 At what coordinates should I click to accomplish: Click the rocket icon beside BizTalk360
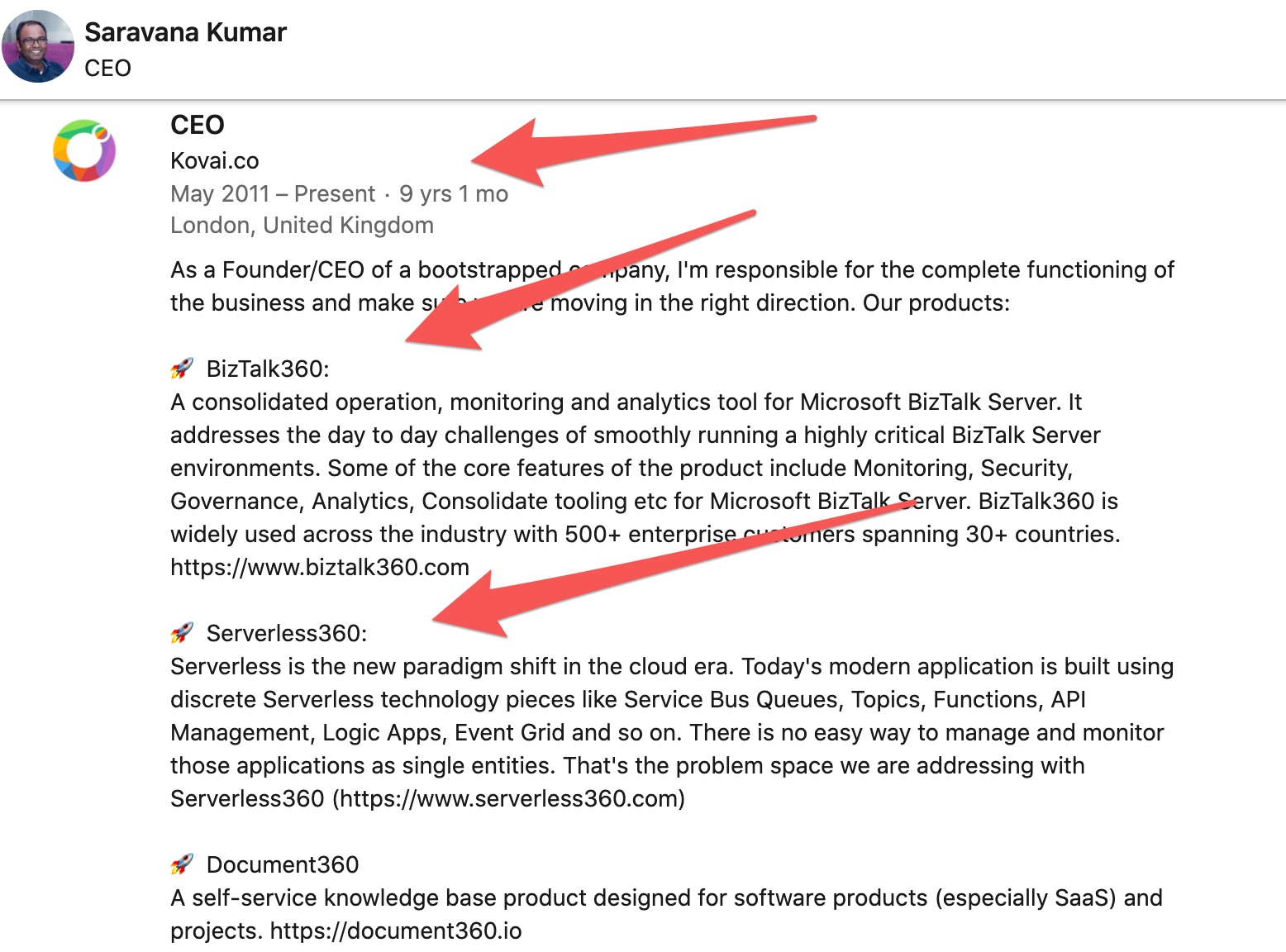coord(183,368)
